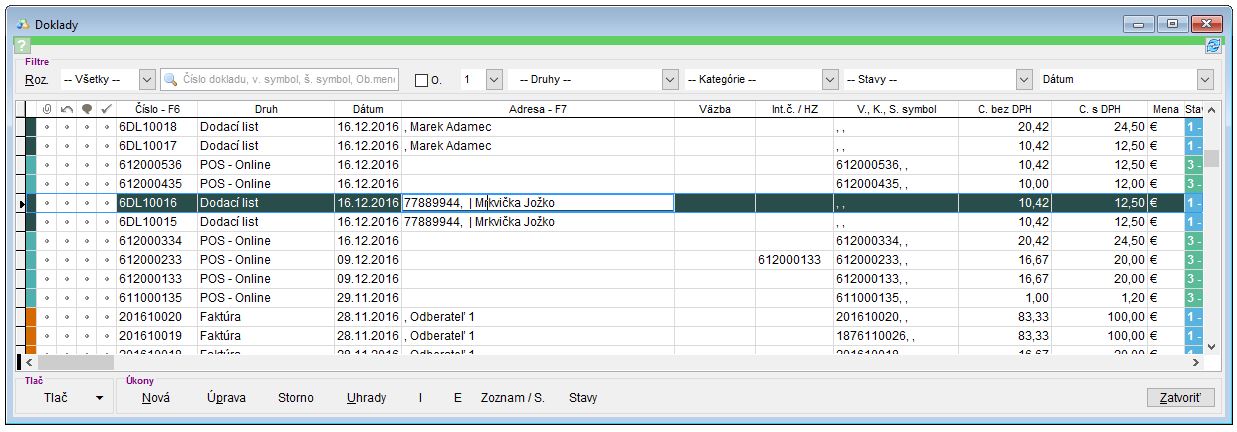Open the '-- Všetky --' filter dropdown

(146, 80)
